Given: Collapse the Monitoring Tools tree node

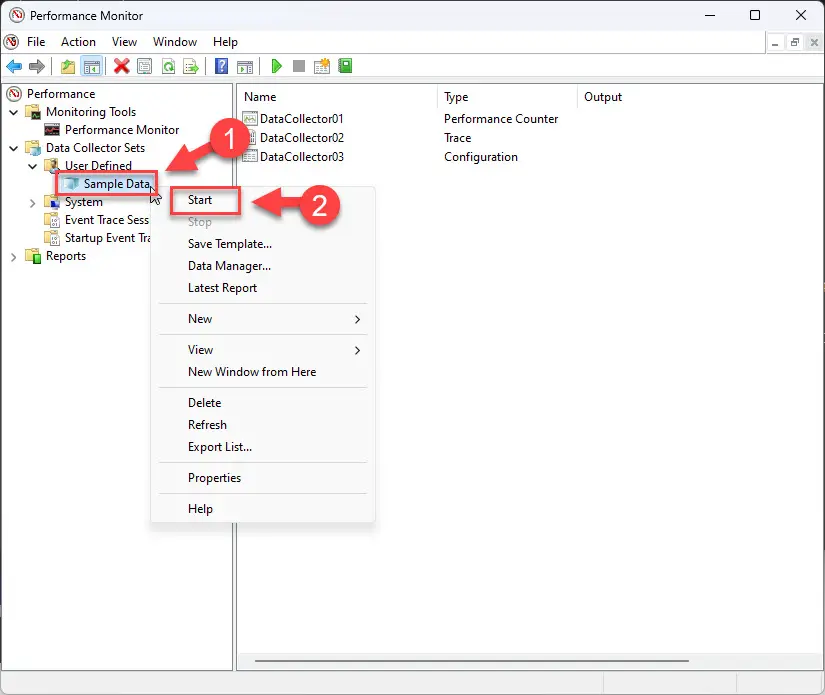Looking at the screenshot, I should click(x=14, y=112).
